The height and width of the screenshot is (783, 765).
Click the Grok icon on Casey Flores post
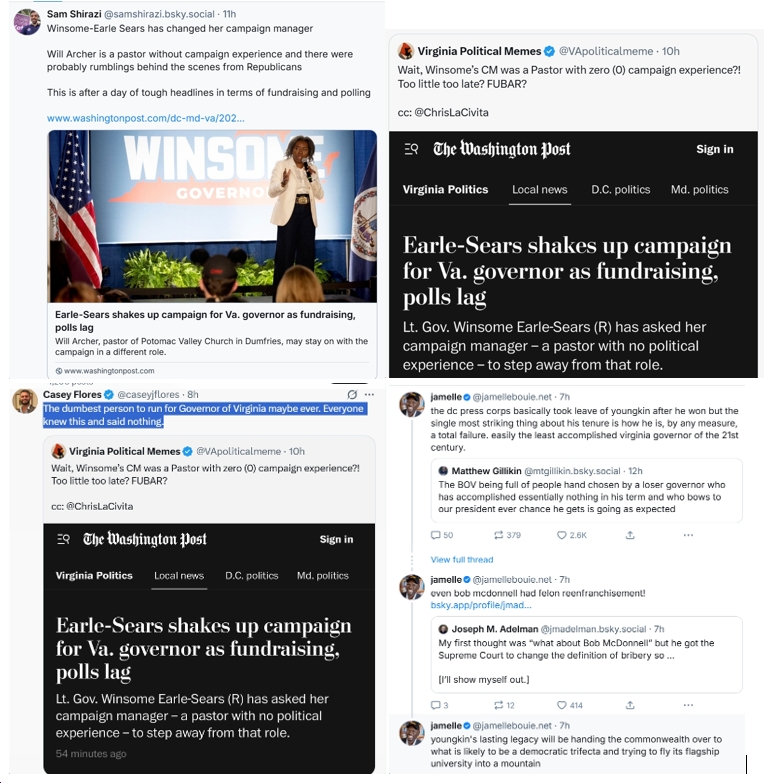coord(352,394)
